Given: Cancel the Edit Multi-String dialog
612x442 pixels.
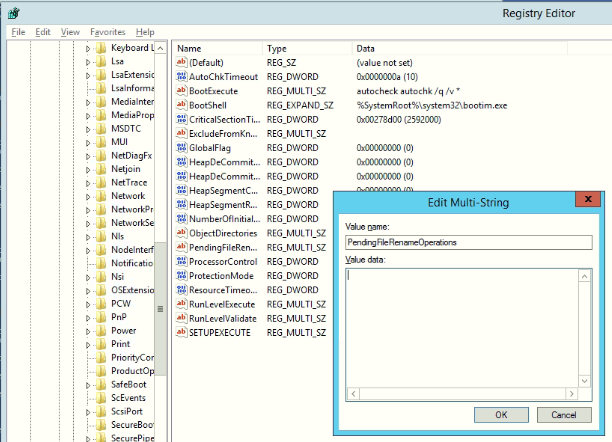Looking at the screenshot, I should (564, 415).
